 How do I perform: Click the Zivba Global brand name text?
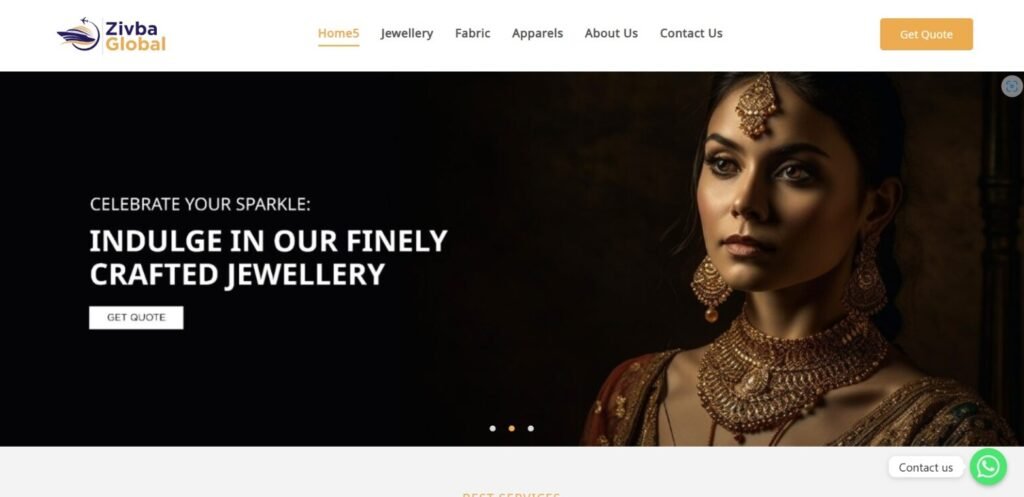(135, 36)
